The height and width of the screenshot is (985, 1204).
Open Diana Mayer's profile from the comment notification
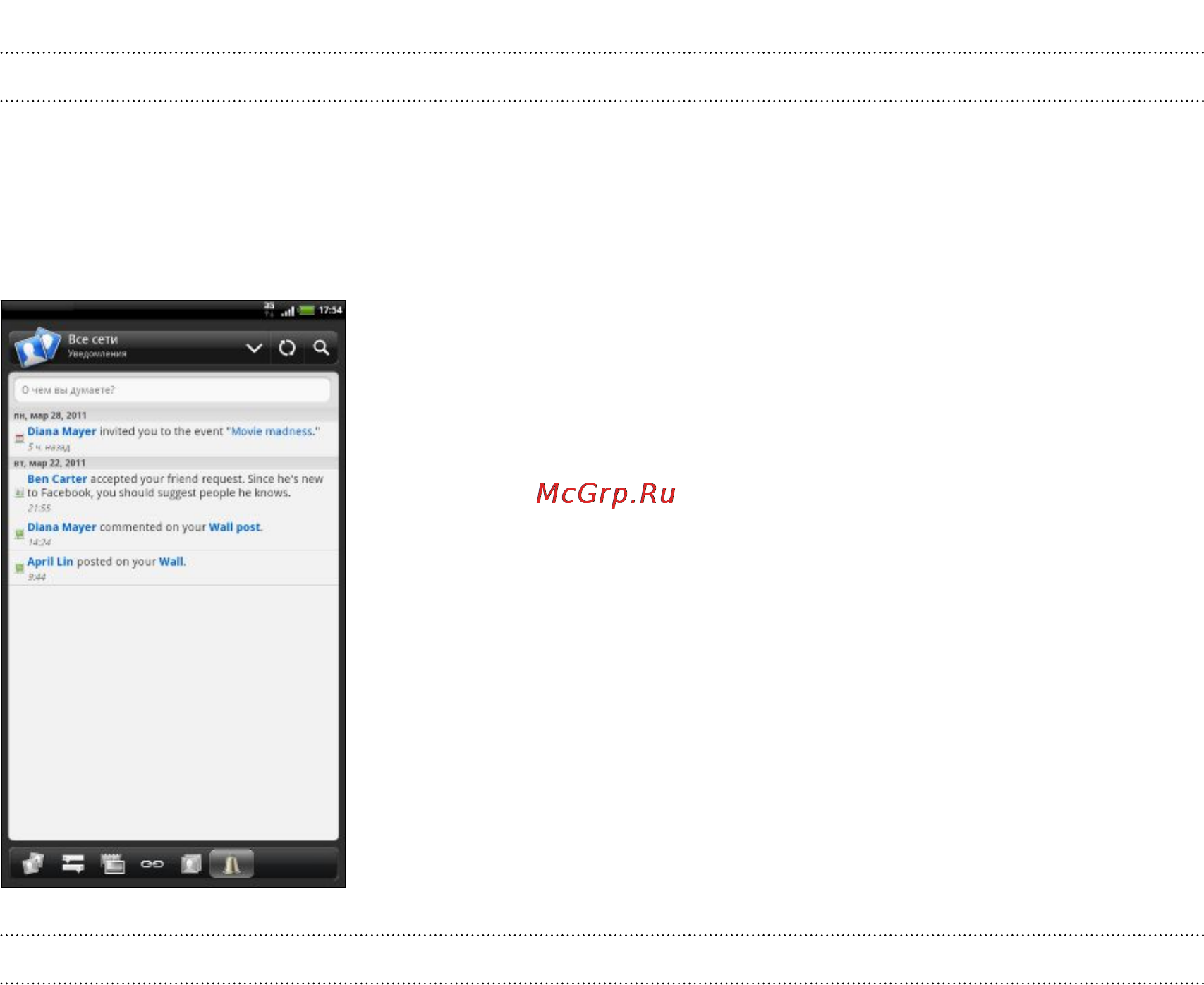pyautogui.click(x=61, y=527)
